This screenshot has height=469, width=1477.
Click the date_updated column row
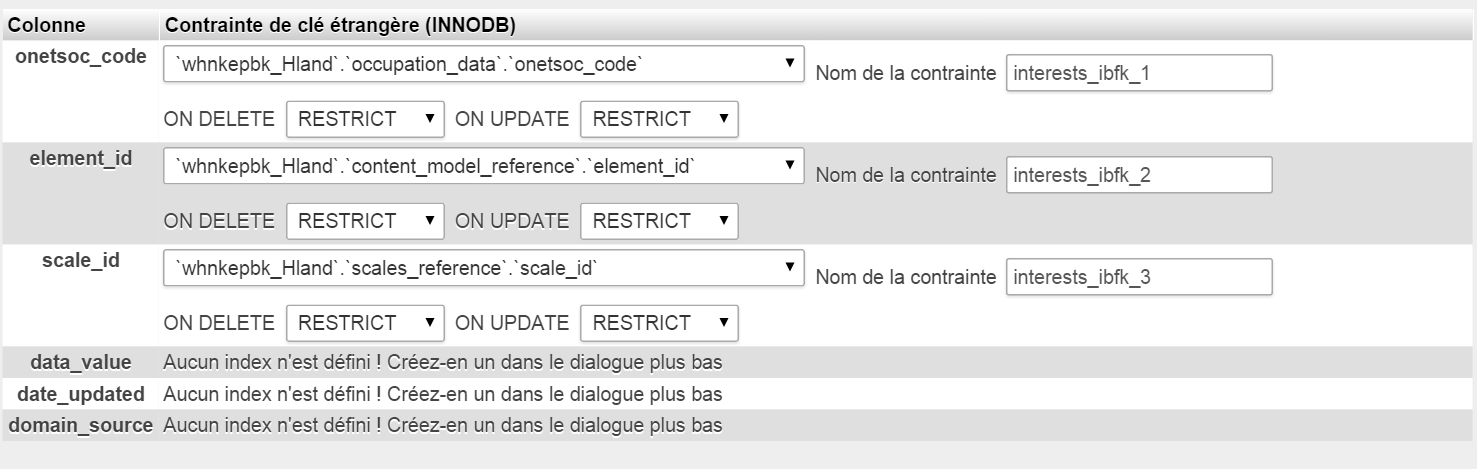[738, 394]
